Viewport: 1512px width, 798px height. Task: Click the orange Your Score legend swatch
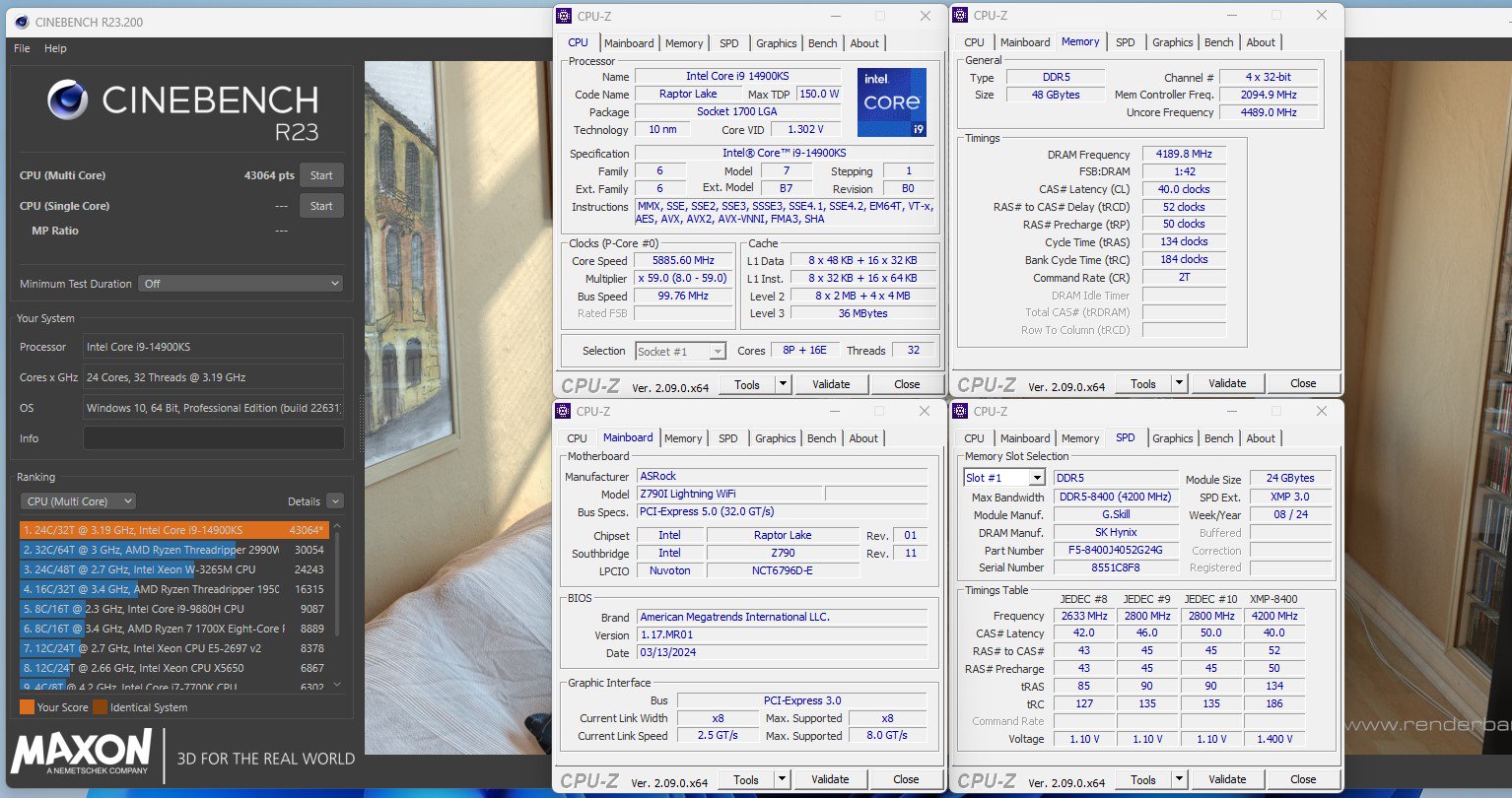pos(27,707)
